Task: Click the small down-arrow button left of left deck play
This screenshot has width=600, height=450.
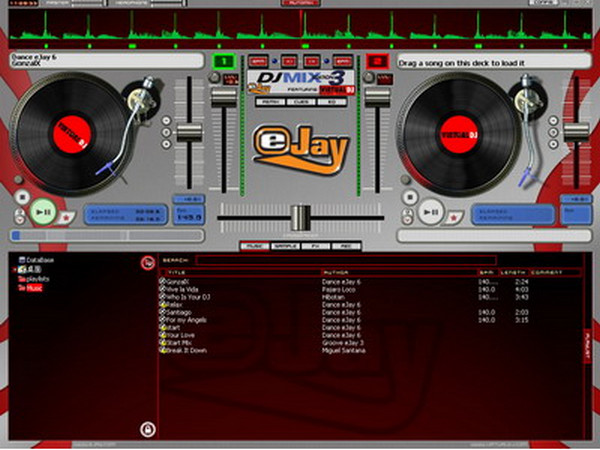Action: tap(20, 220)
